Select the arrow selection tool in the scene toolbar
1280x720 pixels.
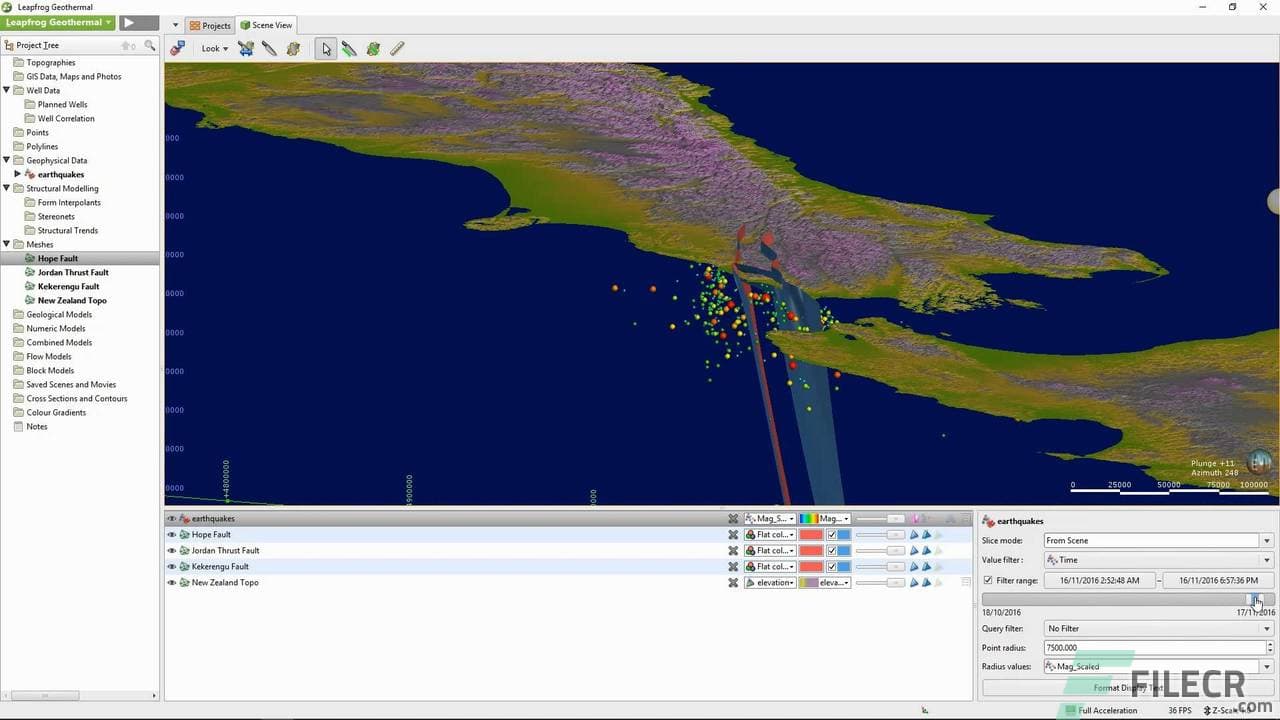[x=325, y=48]
